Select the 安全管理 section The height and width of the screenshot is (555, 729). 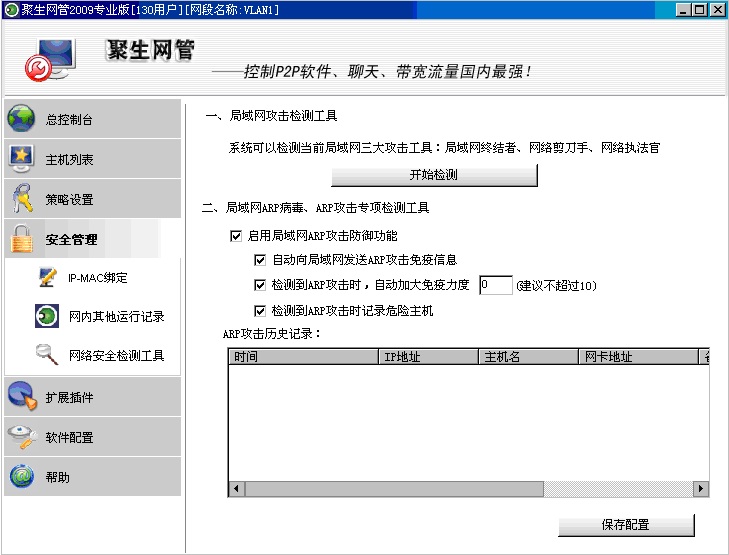(93, 239)
